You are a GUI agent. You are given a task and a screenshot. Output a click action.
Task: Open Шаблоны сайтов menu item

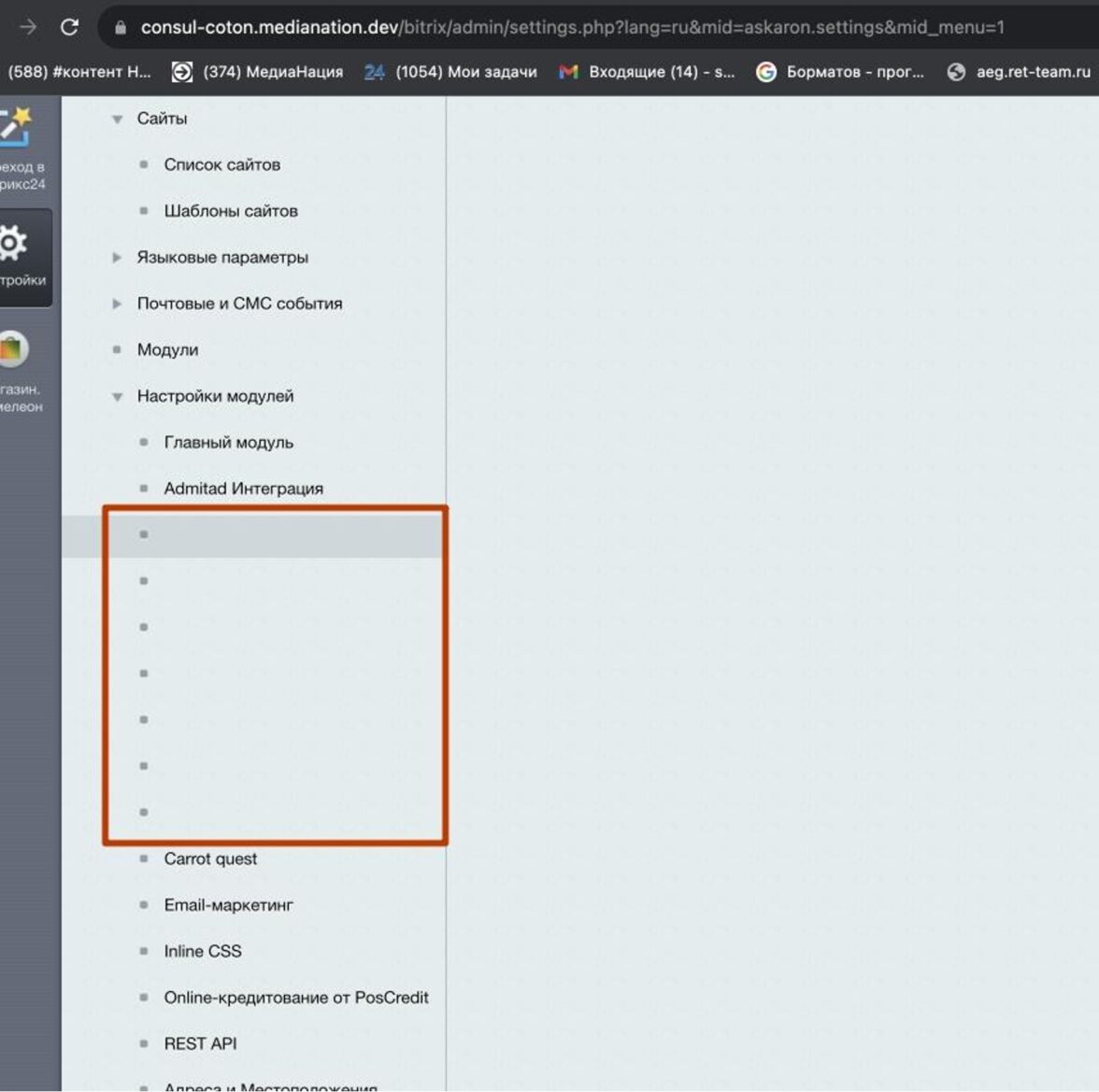point(230,211)
